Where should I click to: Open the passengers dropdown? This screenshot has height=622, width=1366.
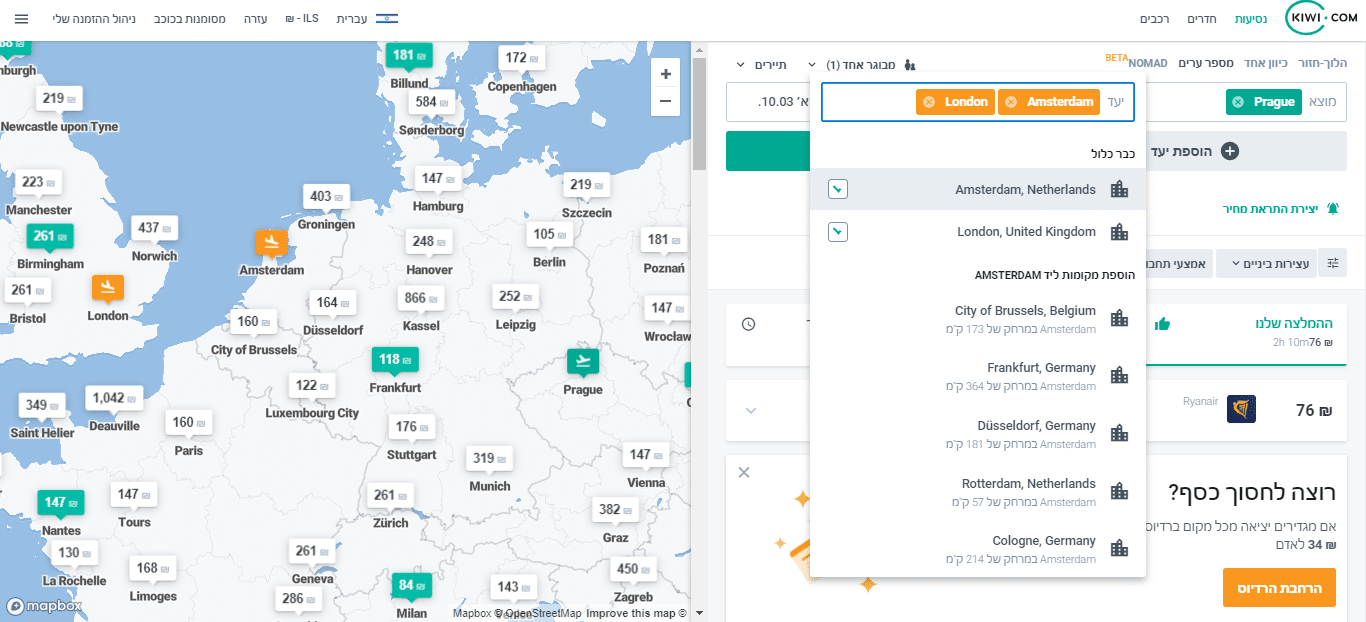coord(861,64)
